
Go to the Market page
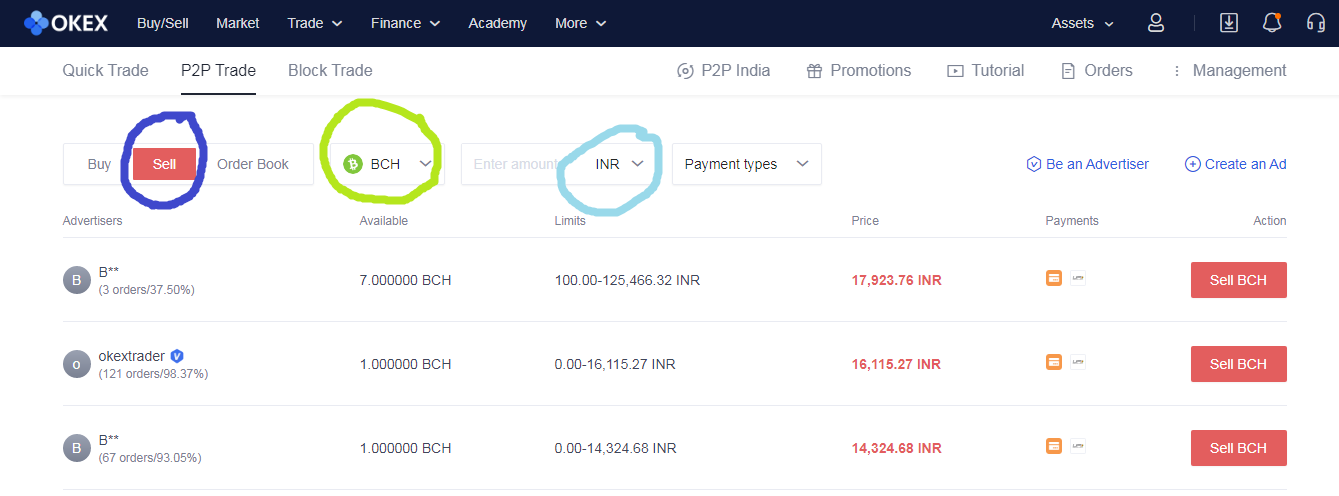(x=238, y=23)
